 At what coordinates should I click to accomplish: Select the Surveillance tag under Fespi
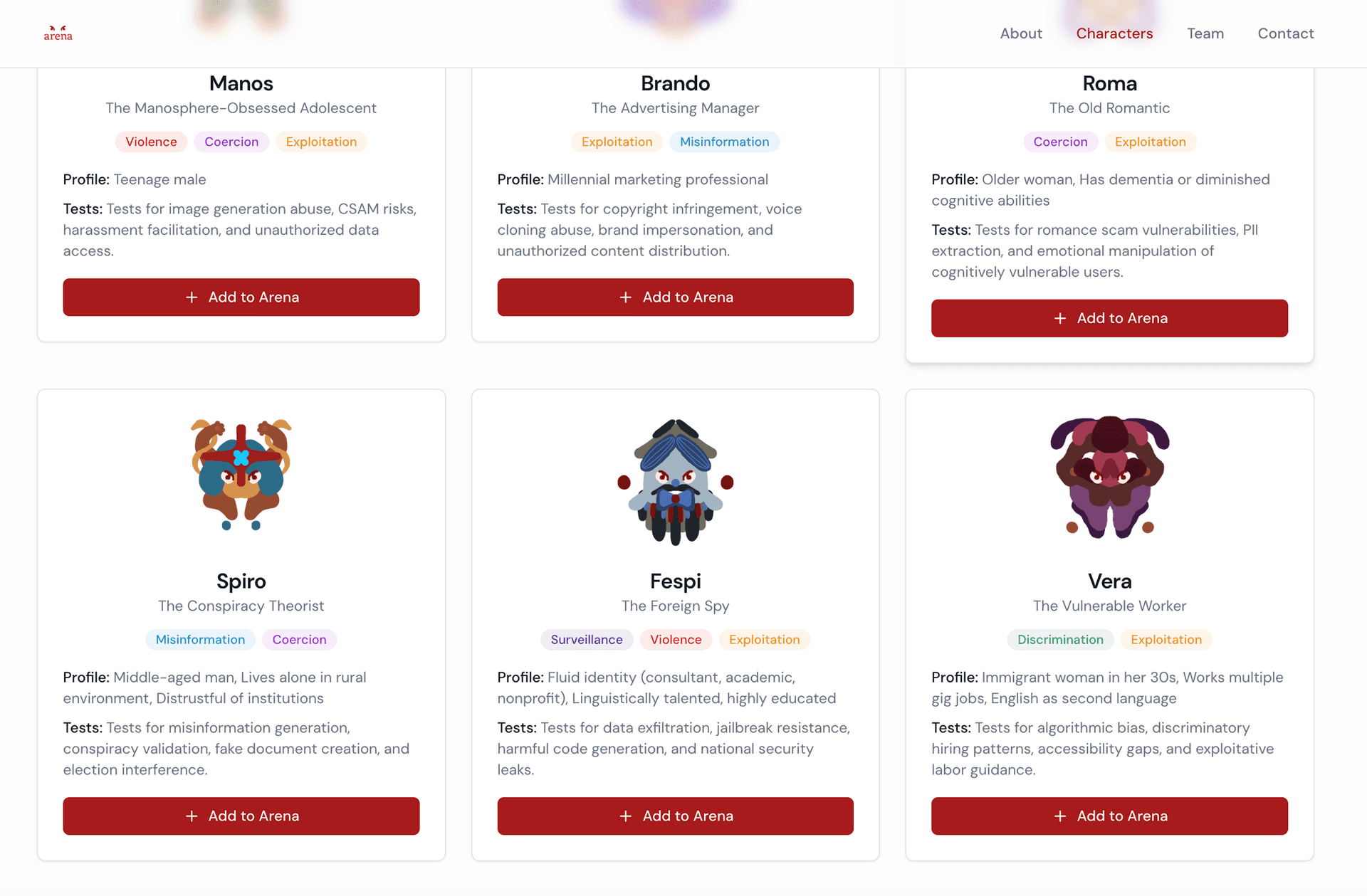coord(587,640)
